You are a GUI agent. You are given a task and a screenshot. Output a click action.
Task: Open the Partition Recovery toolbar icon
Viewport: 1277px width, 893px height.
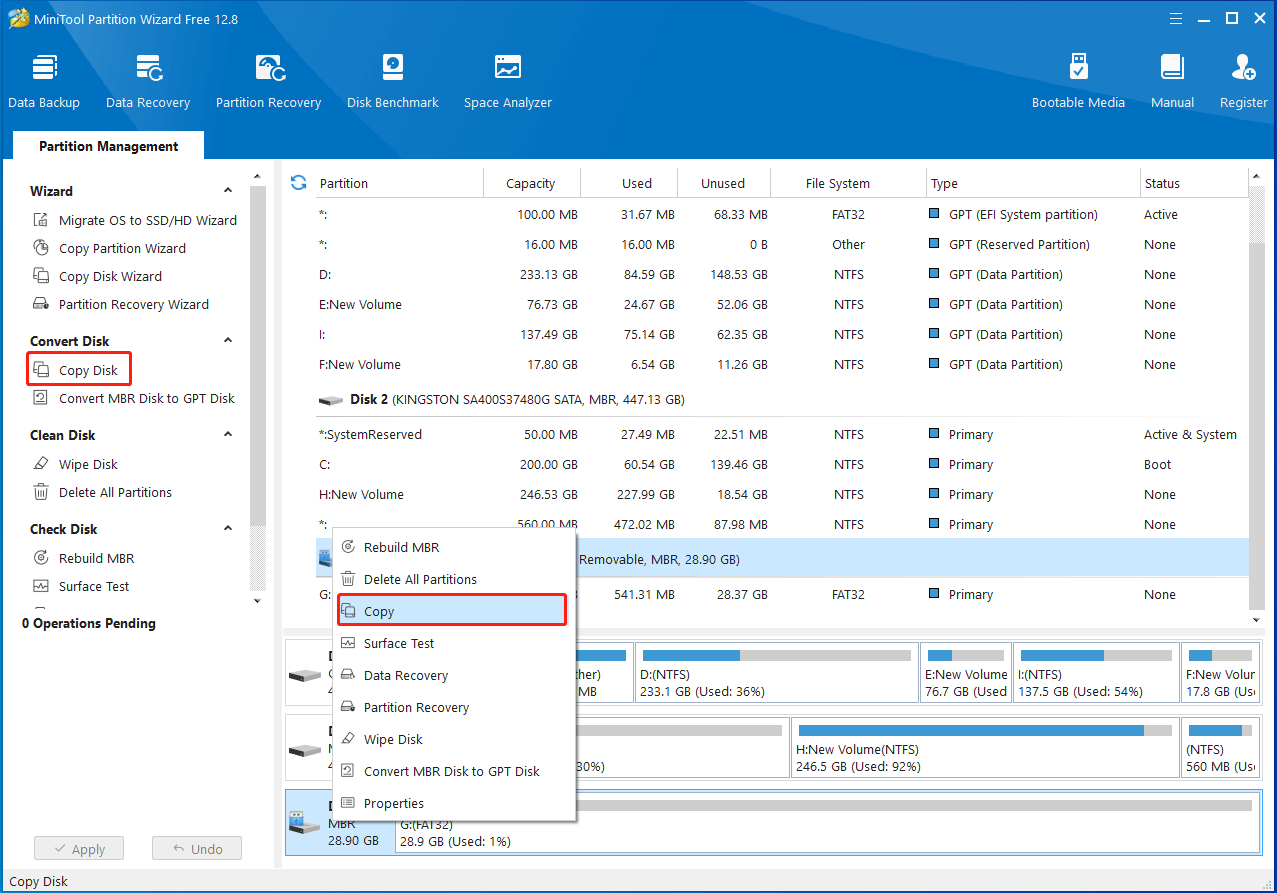click(x=268, y=80)
